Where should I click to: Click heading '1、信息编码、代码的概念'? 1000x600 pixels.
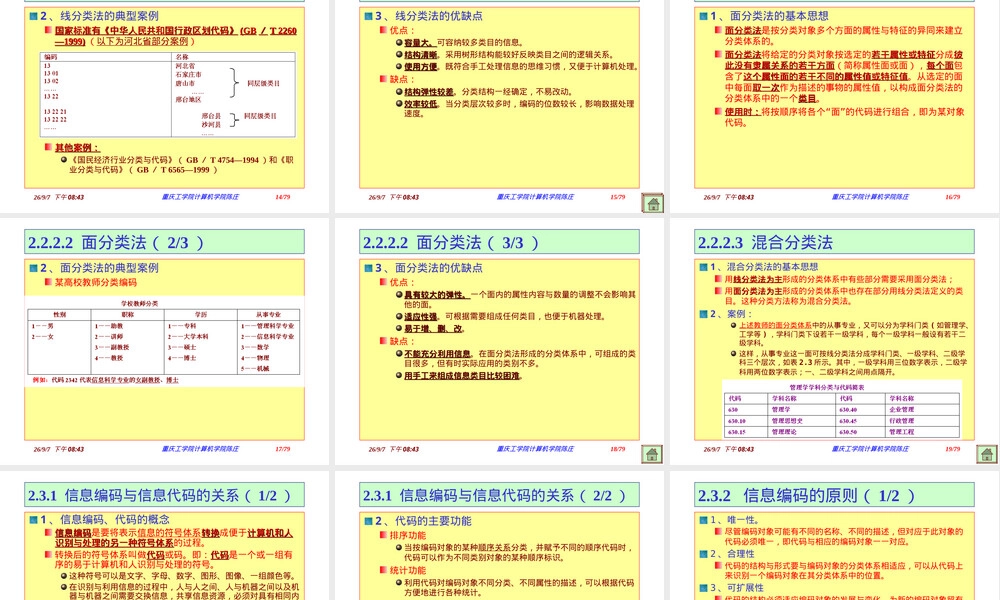(105, 519)
